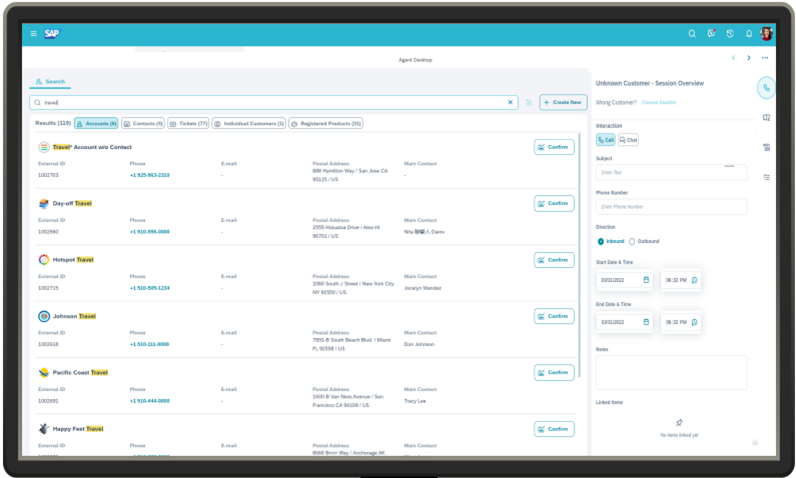
Task: Go to the next tab with the right chevron
Action: click(749, 58)
